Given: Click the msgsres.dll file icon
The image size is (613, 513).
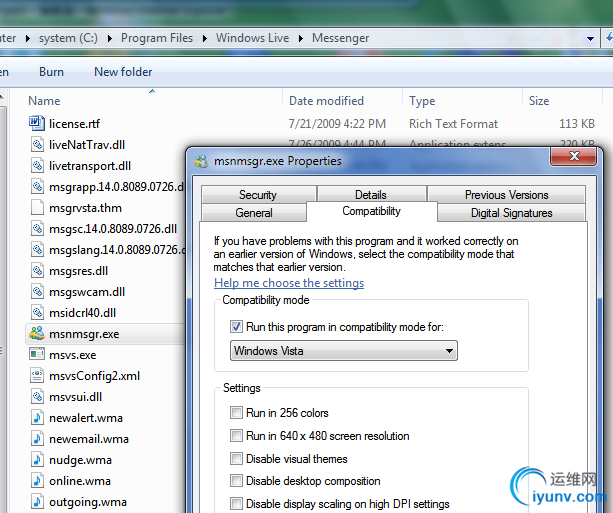Looking at the screenshot, I should (x=37, y=271).
